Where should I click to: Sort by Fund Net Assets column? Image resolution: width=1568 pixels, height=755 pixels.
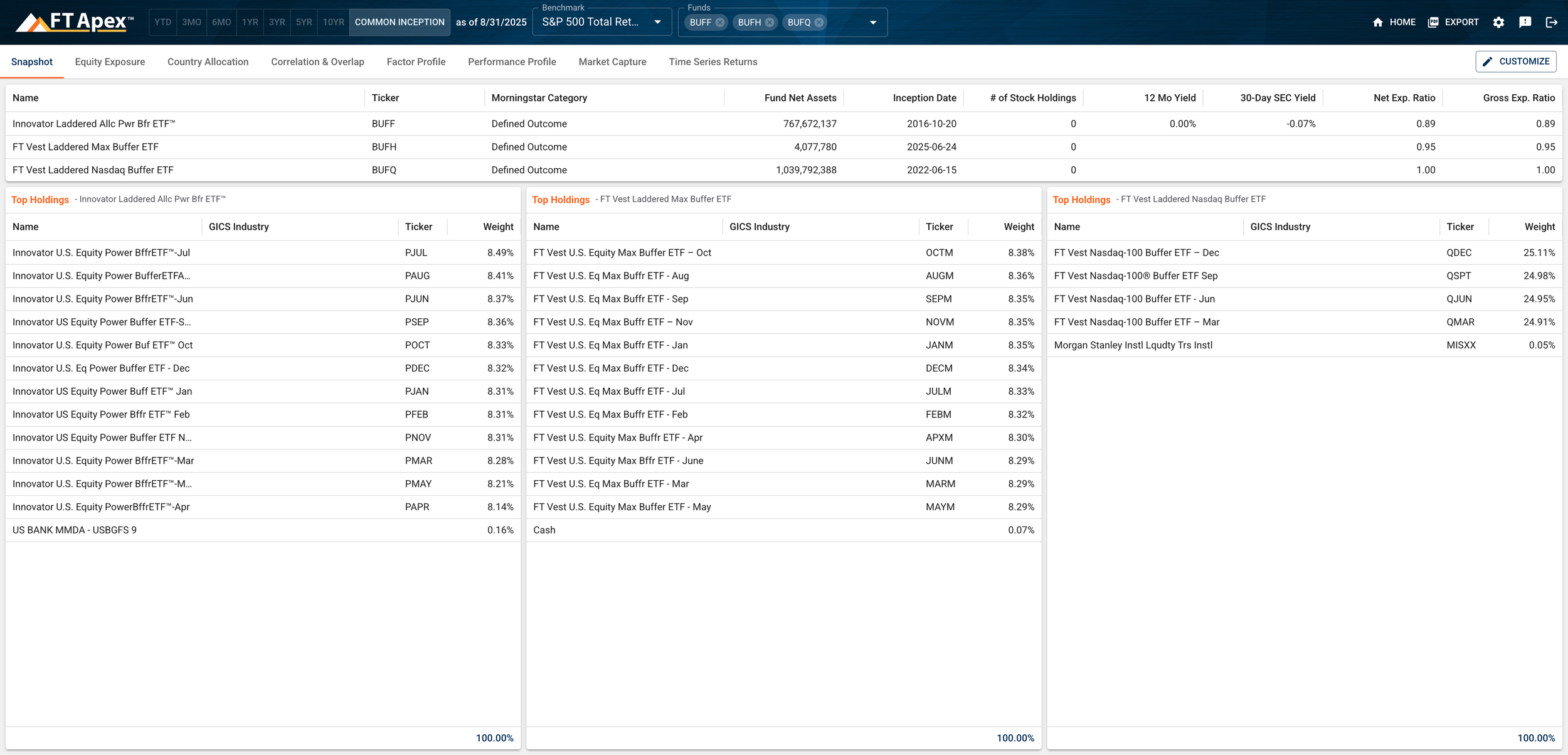(800, 98)
